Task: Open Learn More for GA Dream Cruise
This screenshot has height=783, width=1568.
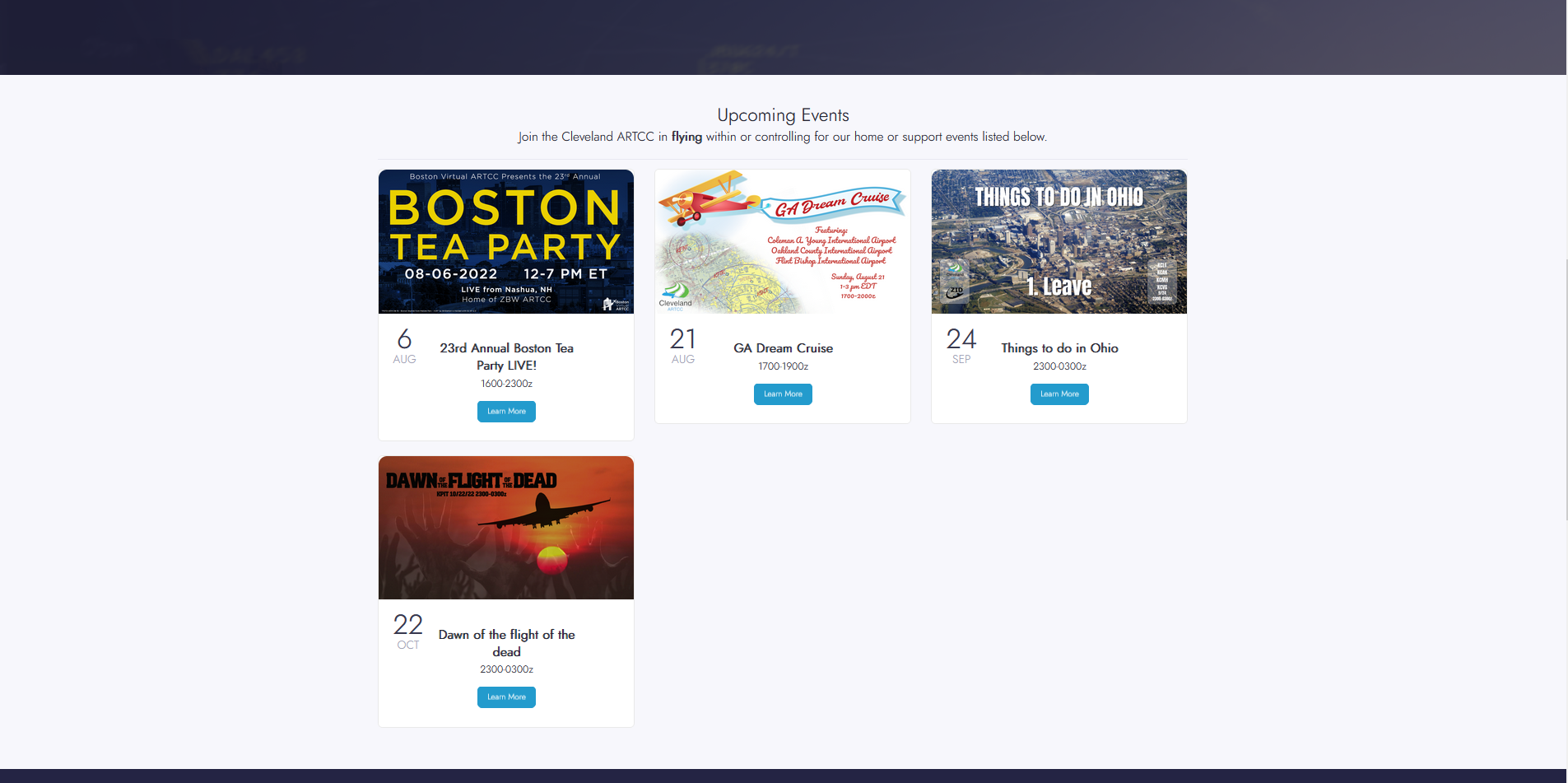Action: 783,394
